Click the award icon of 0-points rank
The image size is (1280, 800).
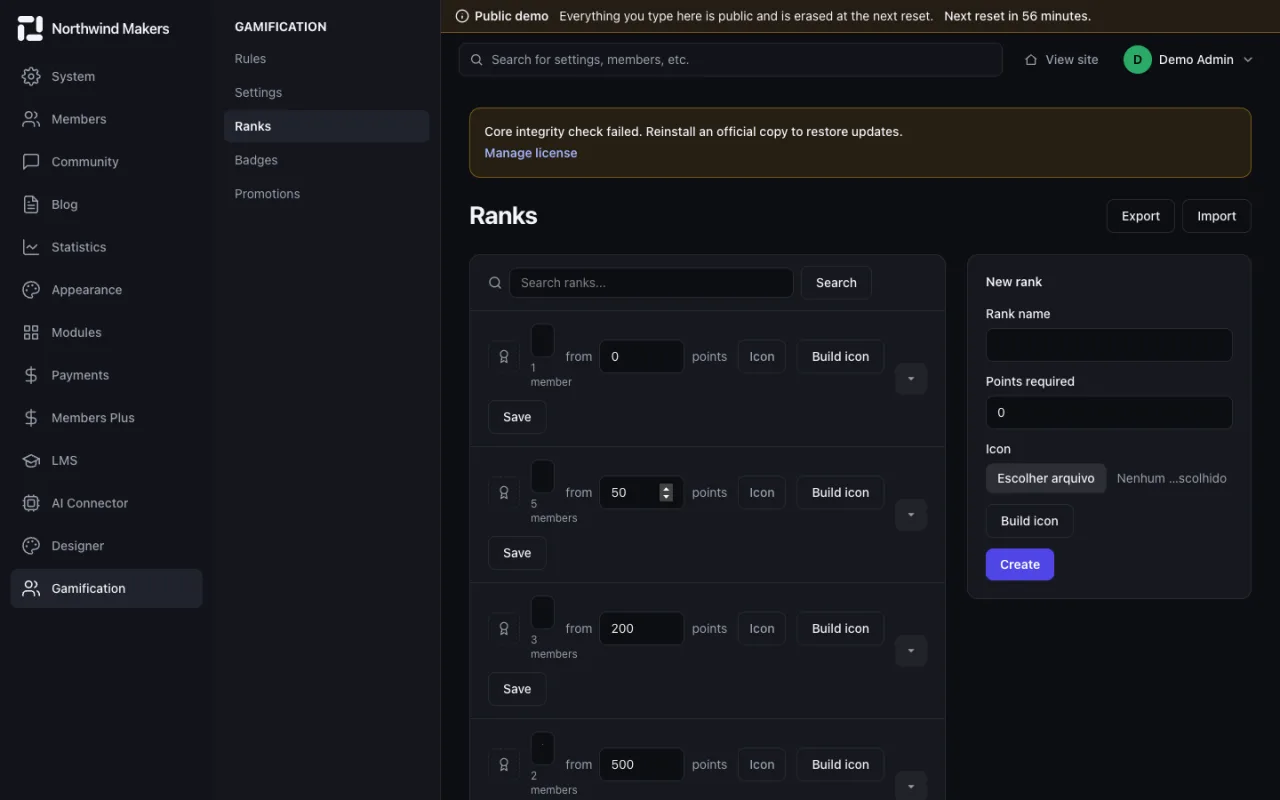click(x=504, y=356)
